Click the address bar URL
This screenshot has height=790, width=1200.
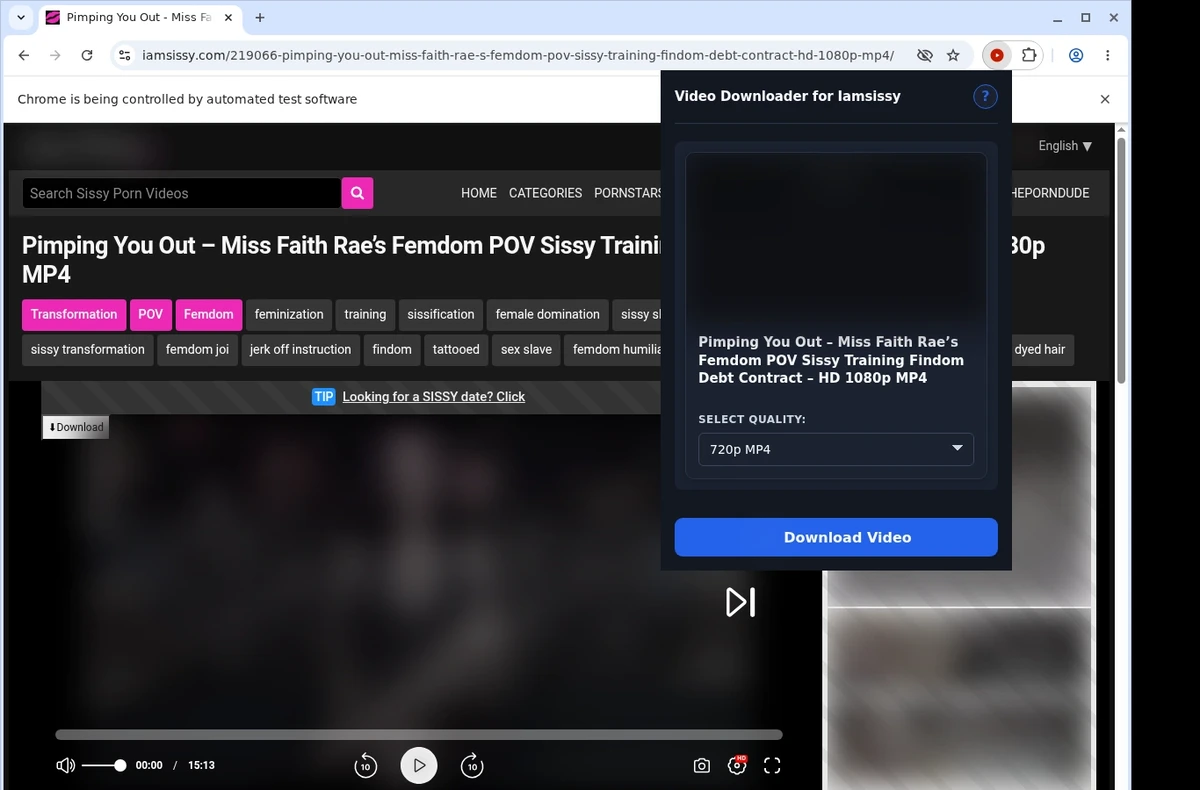click(x=518, y=56)
